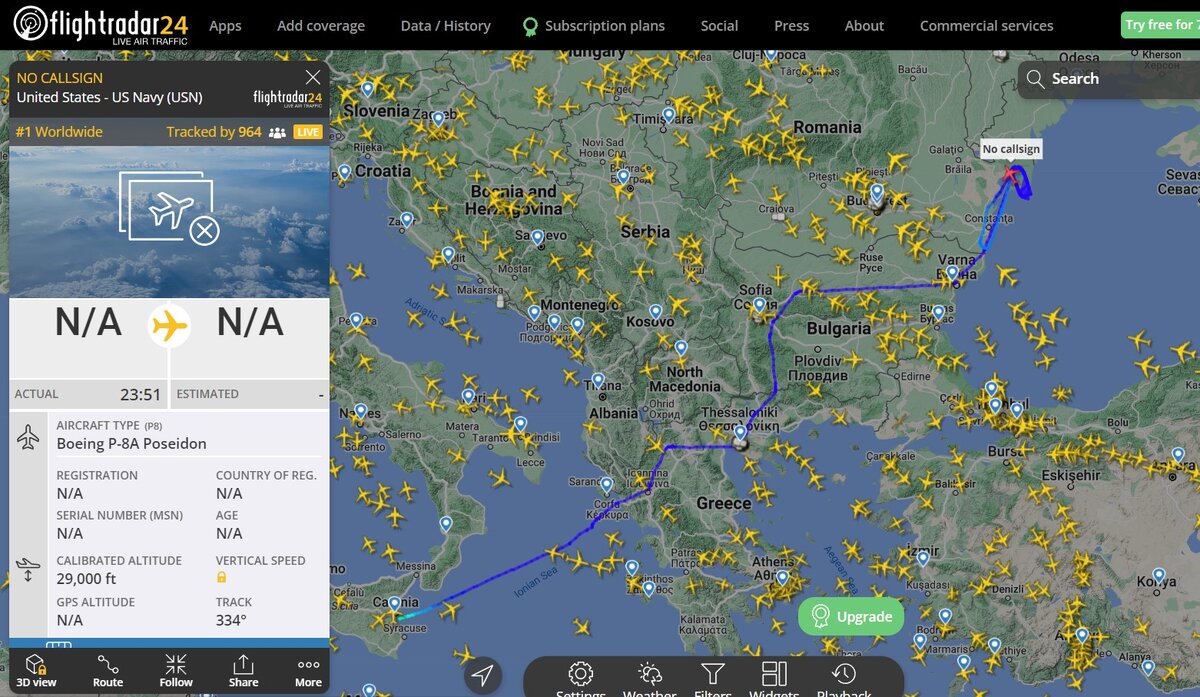Click the airport pin near Kosovo
The height and width of the screenshot is (697, 1200).
[655, 312]
